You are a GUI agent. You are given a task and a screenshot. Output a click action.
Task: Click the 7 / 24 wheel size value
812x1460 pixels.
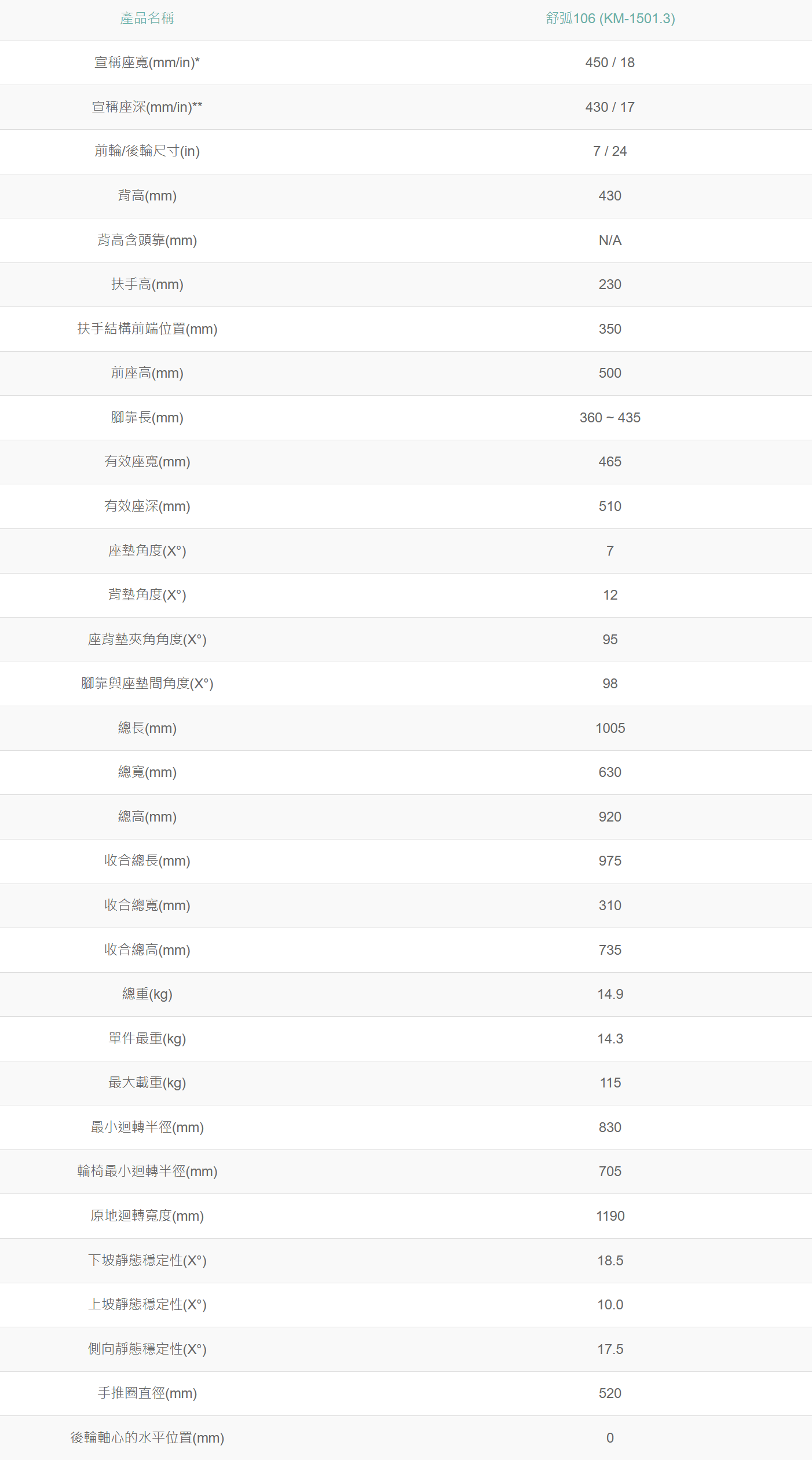tap(610, 151)
